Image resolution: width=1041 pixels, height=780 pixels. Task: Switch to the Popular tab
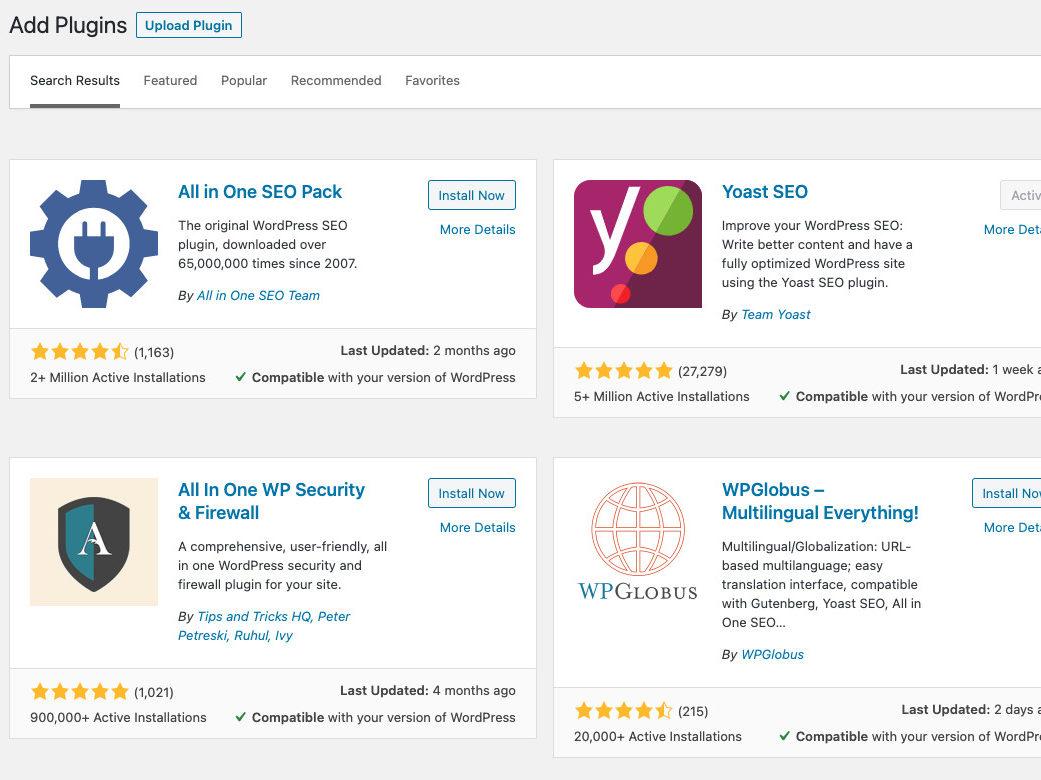click(x=244, y=80)
